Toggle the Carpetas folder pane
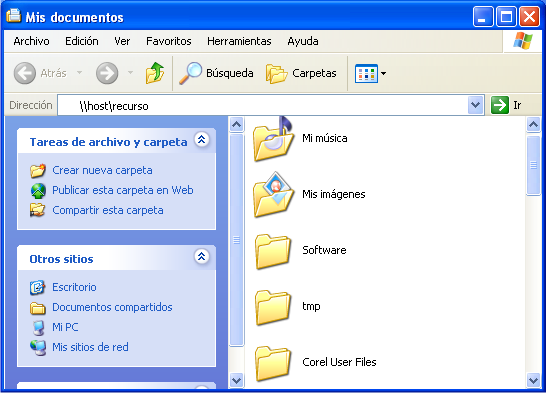The width and height of the screenshot is (546, 393). 301,73
